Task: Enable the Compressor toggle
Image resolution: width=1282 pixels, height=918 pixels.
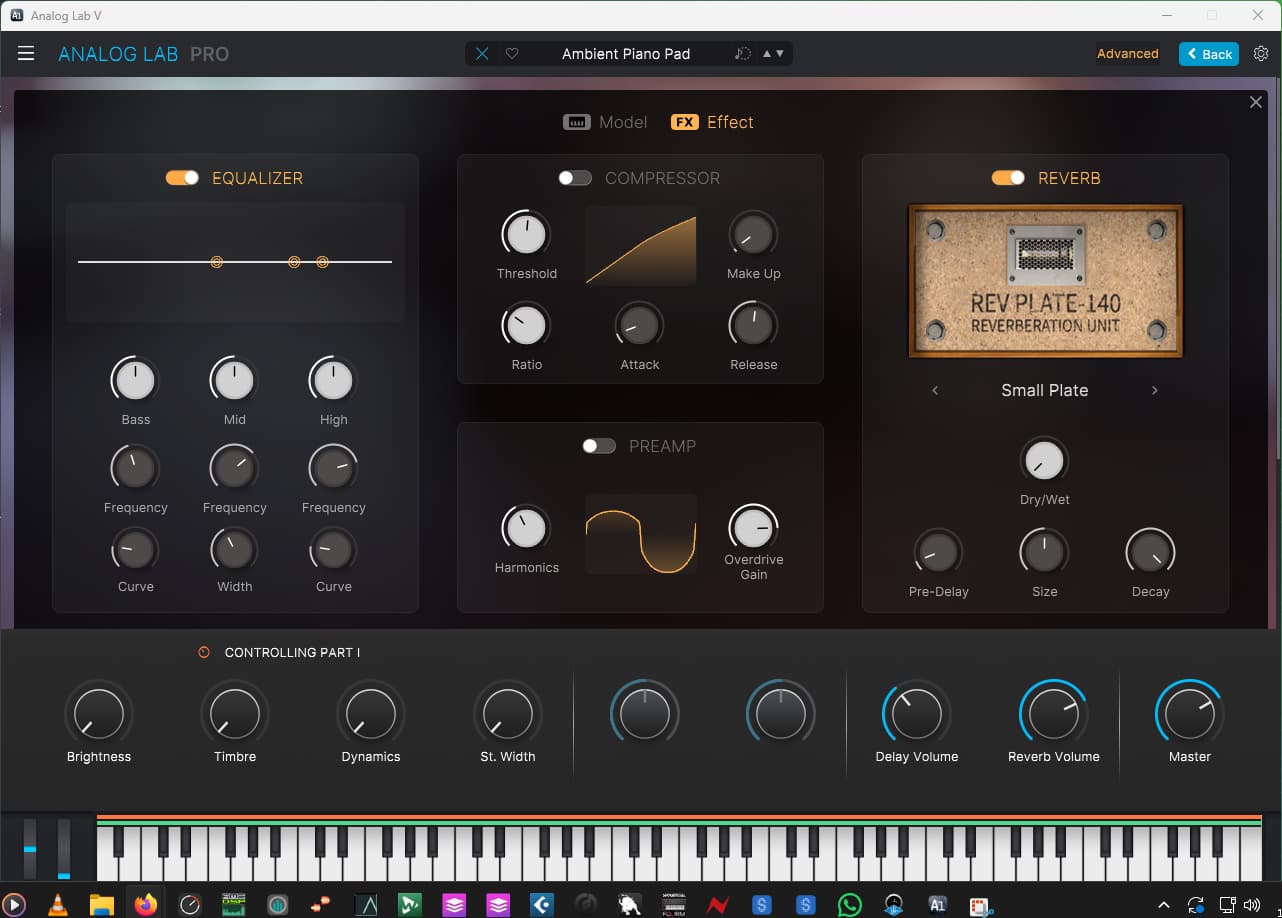Action: [x=575, y=178]
